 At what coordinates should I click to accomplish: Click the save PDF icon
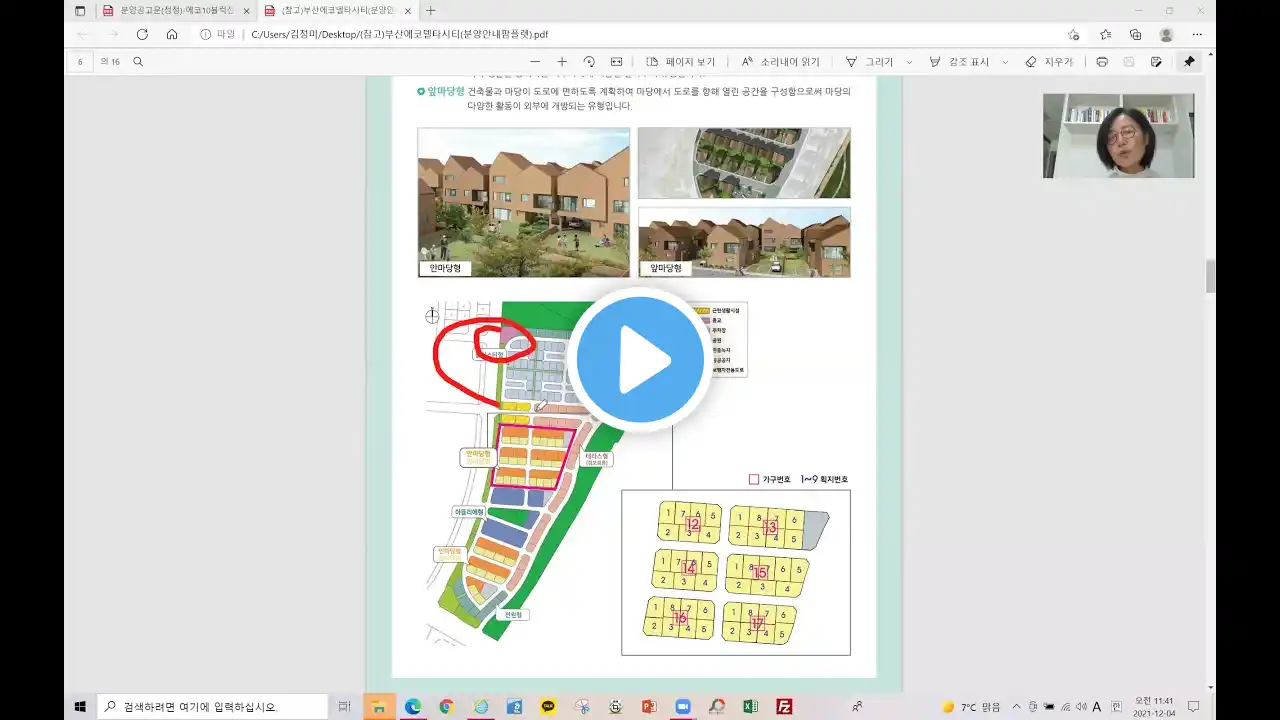click(x=1129, y=62)
